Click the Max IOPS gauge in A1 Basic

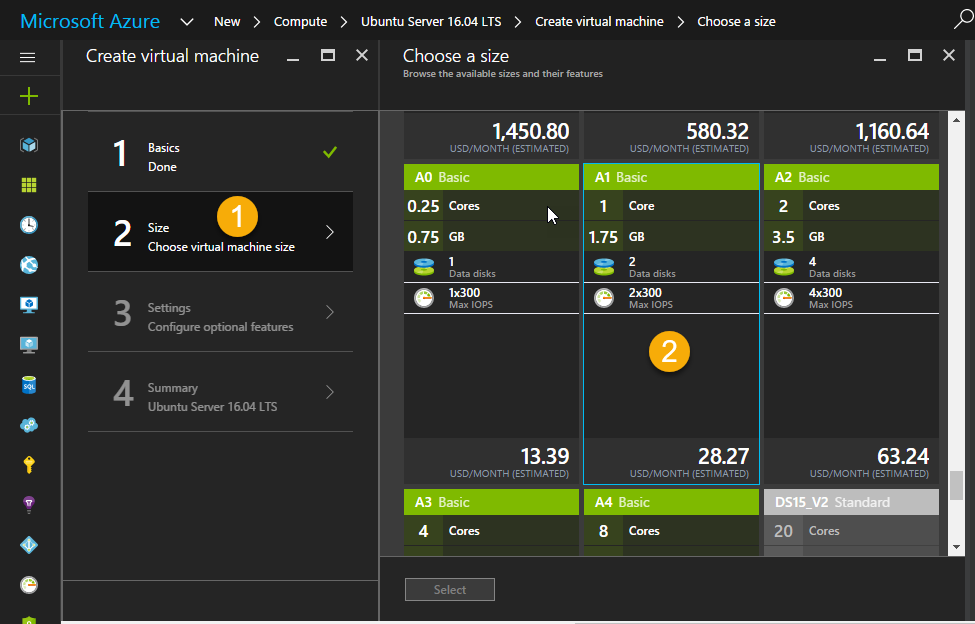click(604, 298)
